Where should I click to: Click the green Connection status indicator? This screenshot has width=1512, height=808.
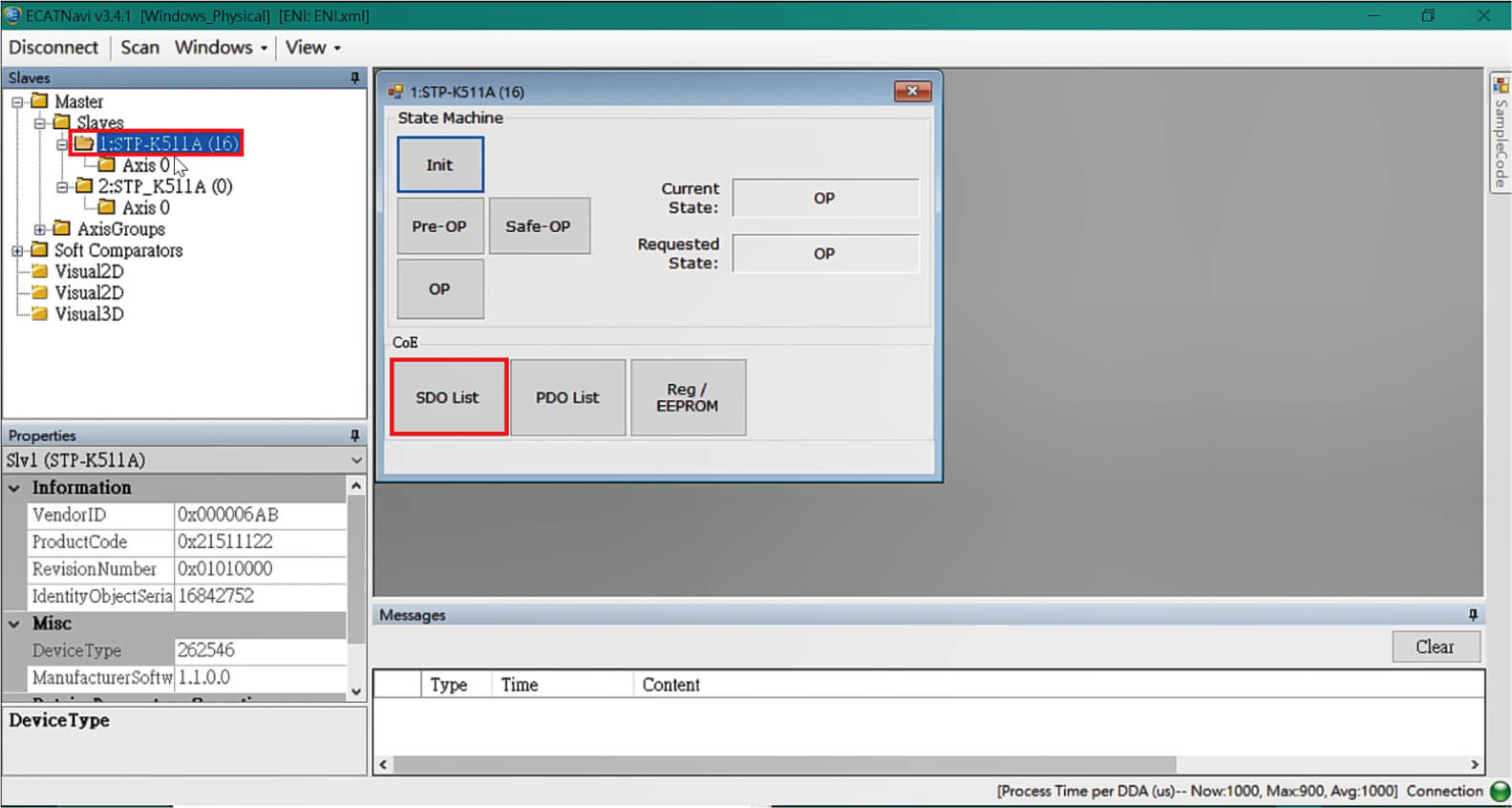coord(1500,792)
